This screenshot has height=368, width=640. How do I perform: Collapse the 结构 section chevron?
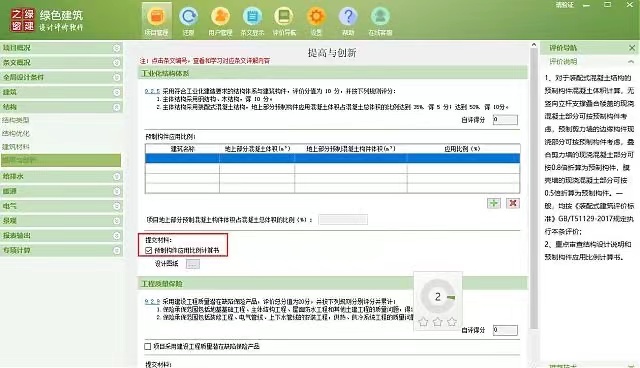(x=117, y=107)
